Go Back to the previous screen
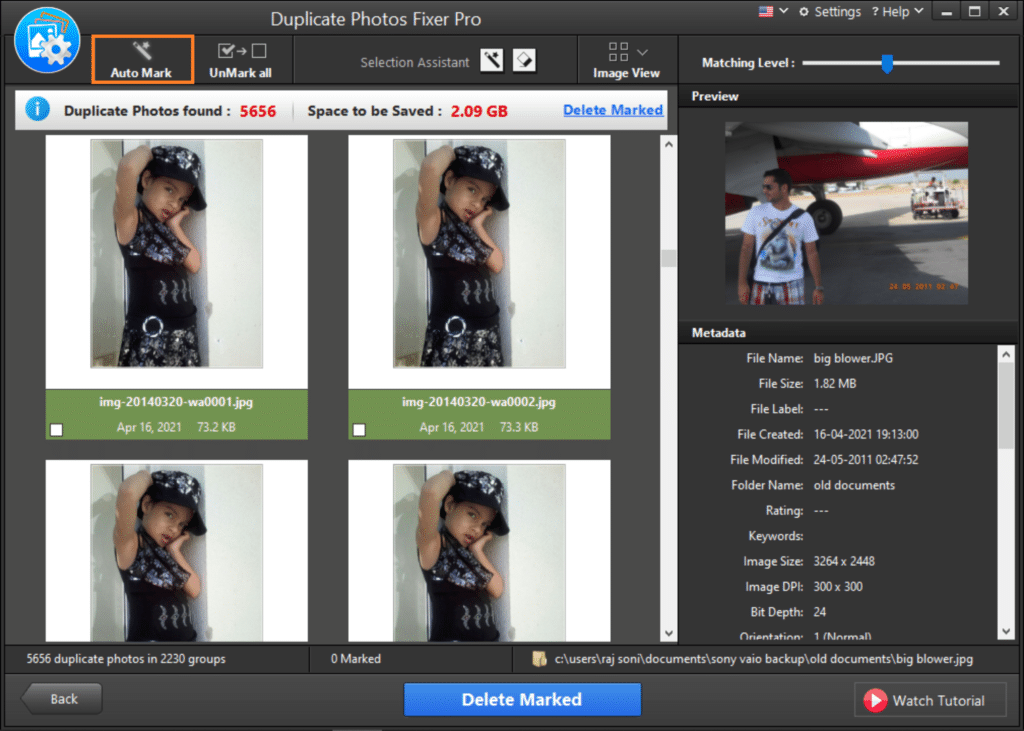 coord(62,699)
